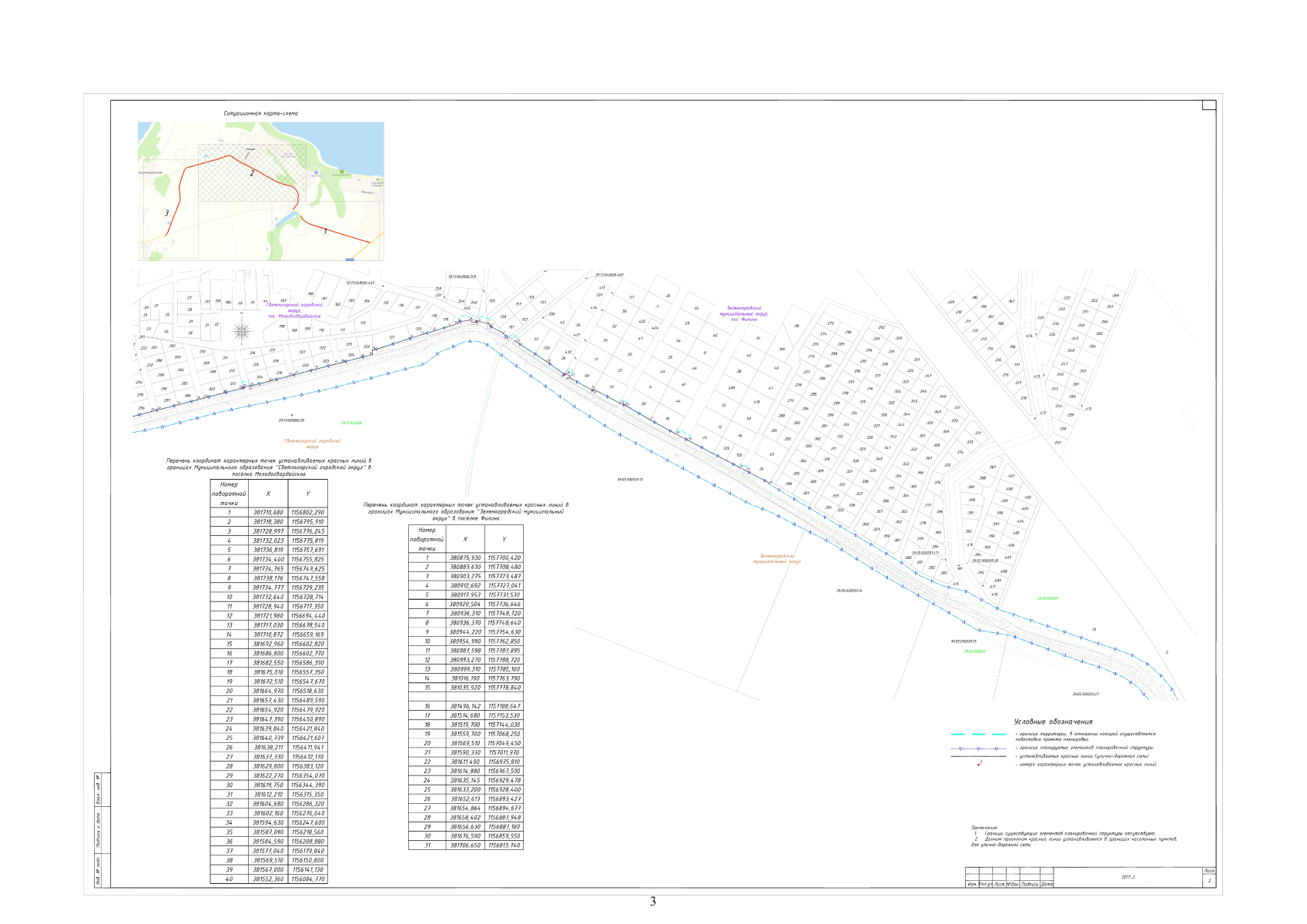Click circled number 1 on situational map
The height and width of the screenshot is (924, 1307).
pyautogui.click(x=325, y=231)
